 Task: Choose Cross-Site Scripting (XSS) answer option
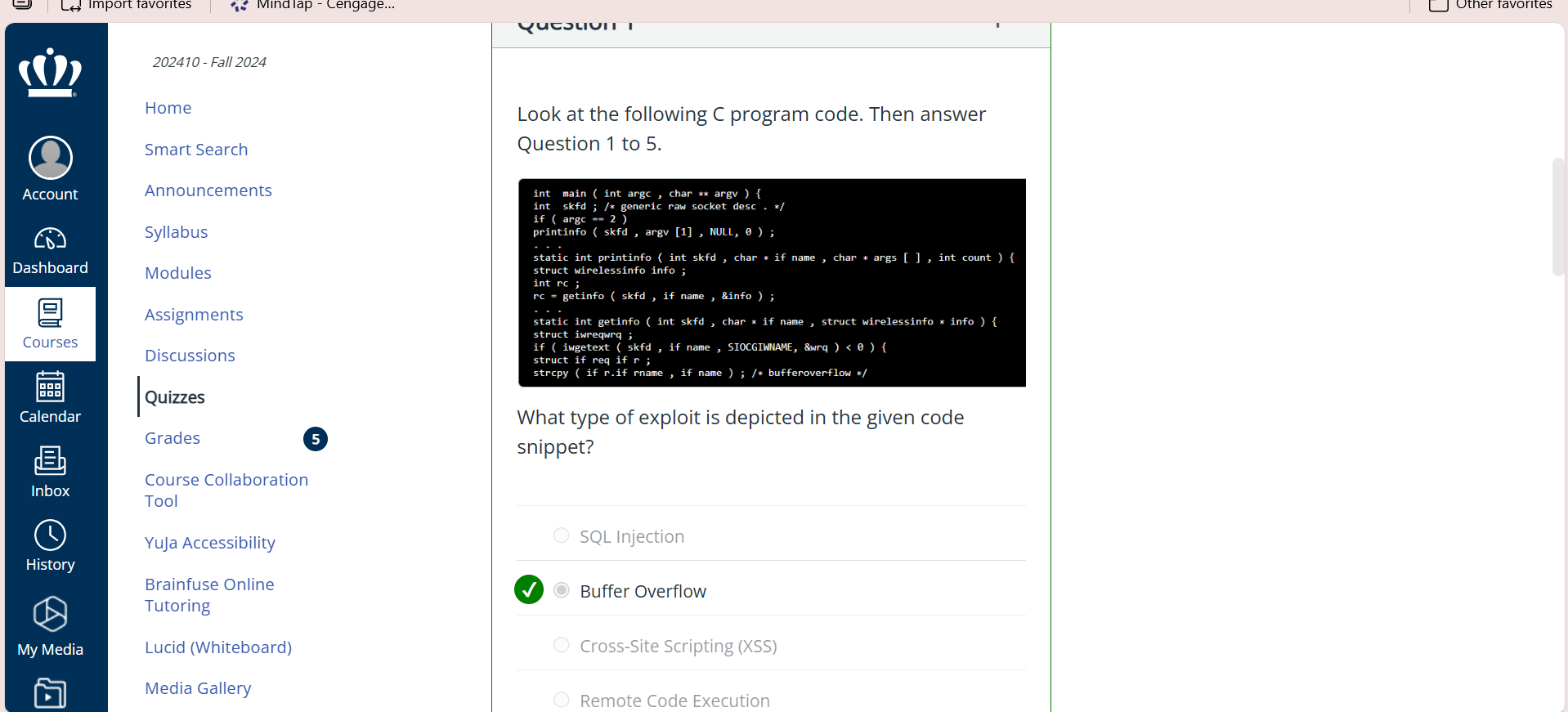click(562, 645)
